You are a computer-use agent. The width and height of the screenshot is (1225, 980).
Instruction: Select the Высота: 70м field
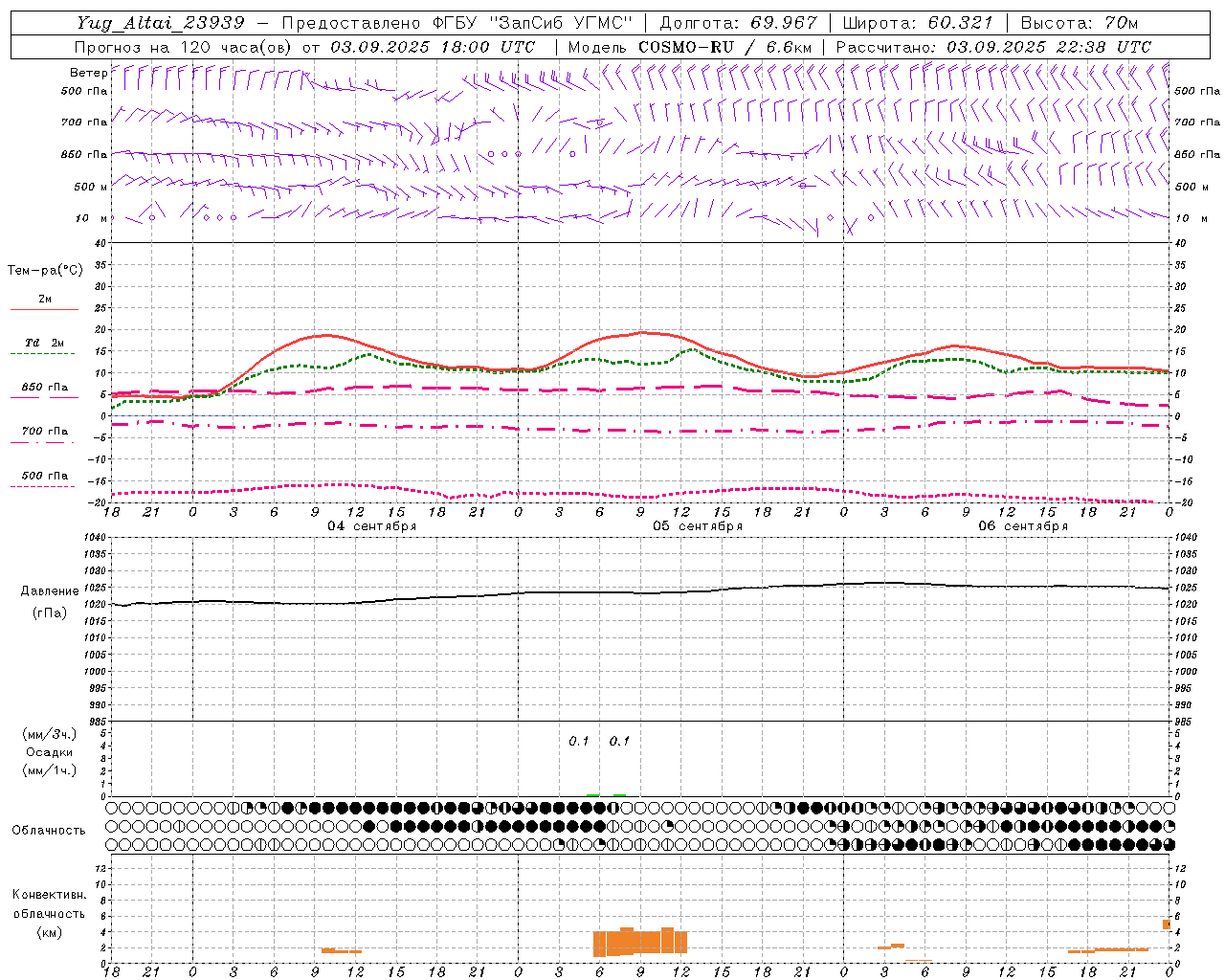point(1079,23)
